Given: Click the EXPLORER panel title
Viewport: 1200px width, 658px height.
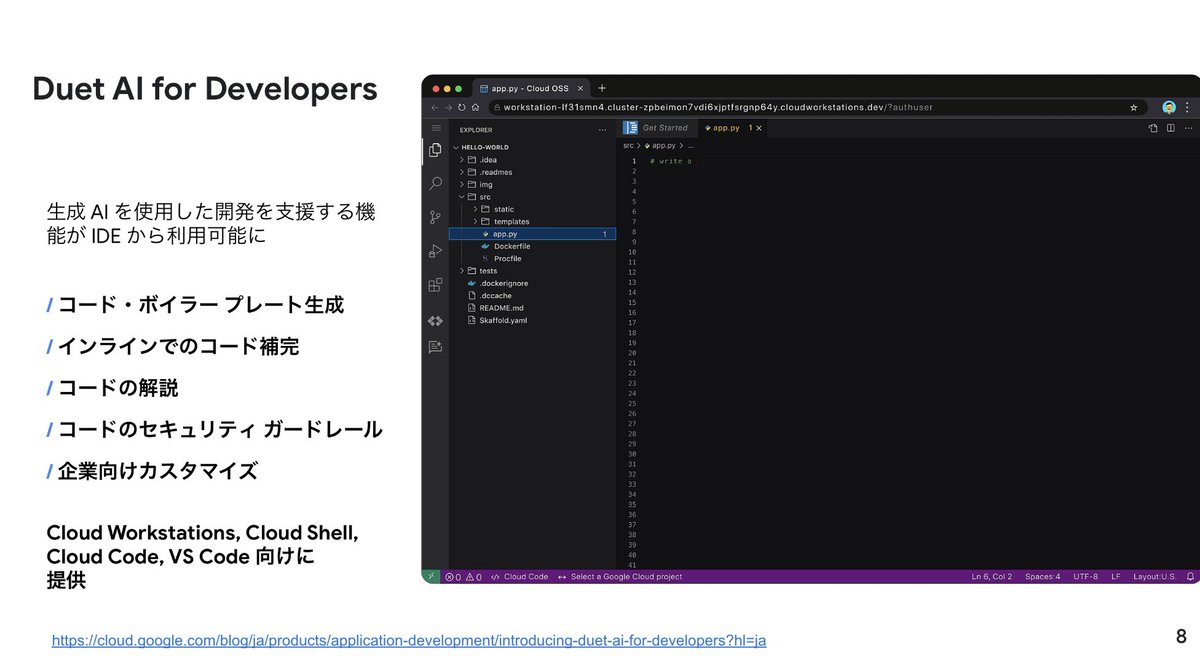Looking at the screenshot, I should click(476, 129).
